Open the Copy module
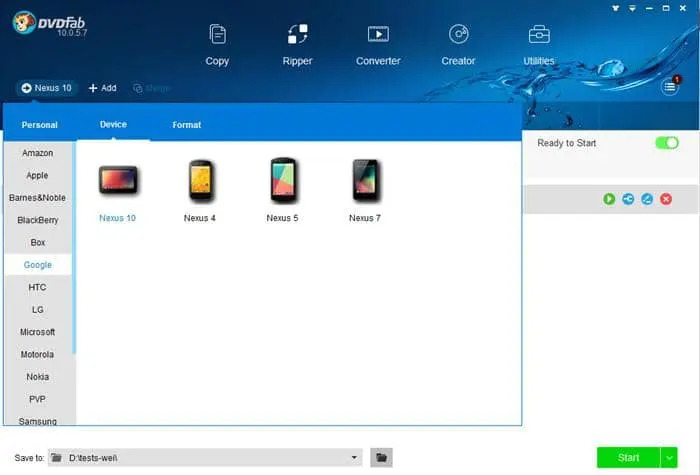 (x=217, y=45)
